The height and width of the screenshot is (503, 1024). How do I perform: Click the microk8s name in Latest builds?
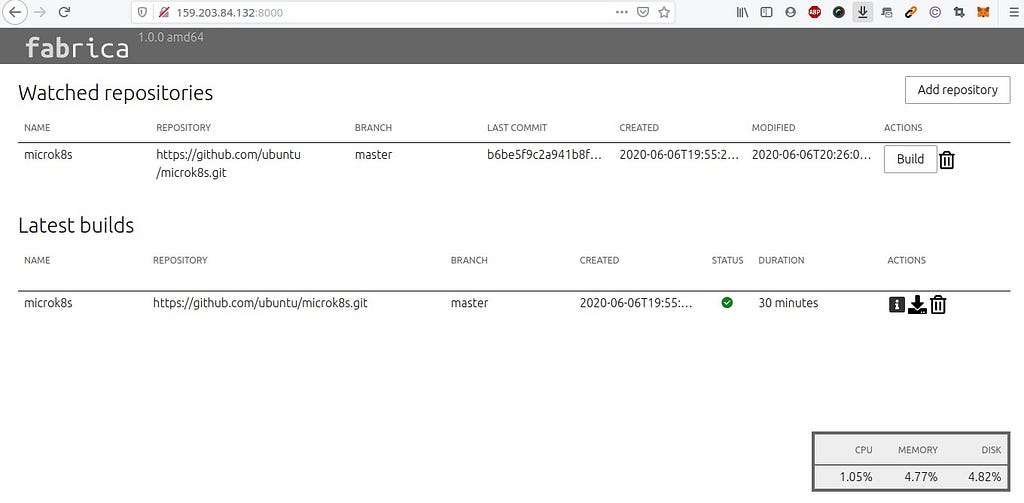pos(48,303)
